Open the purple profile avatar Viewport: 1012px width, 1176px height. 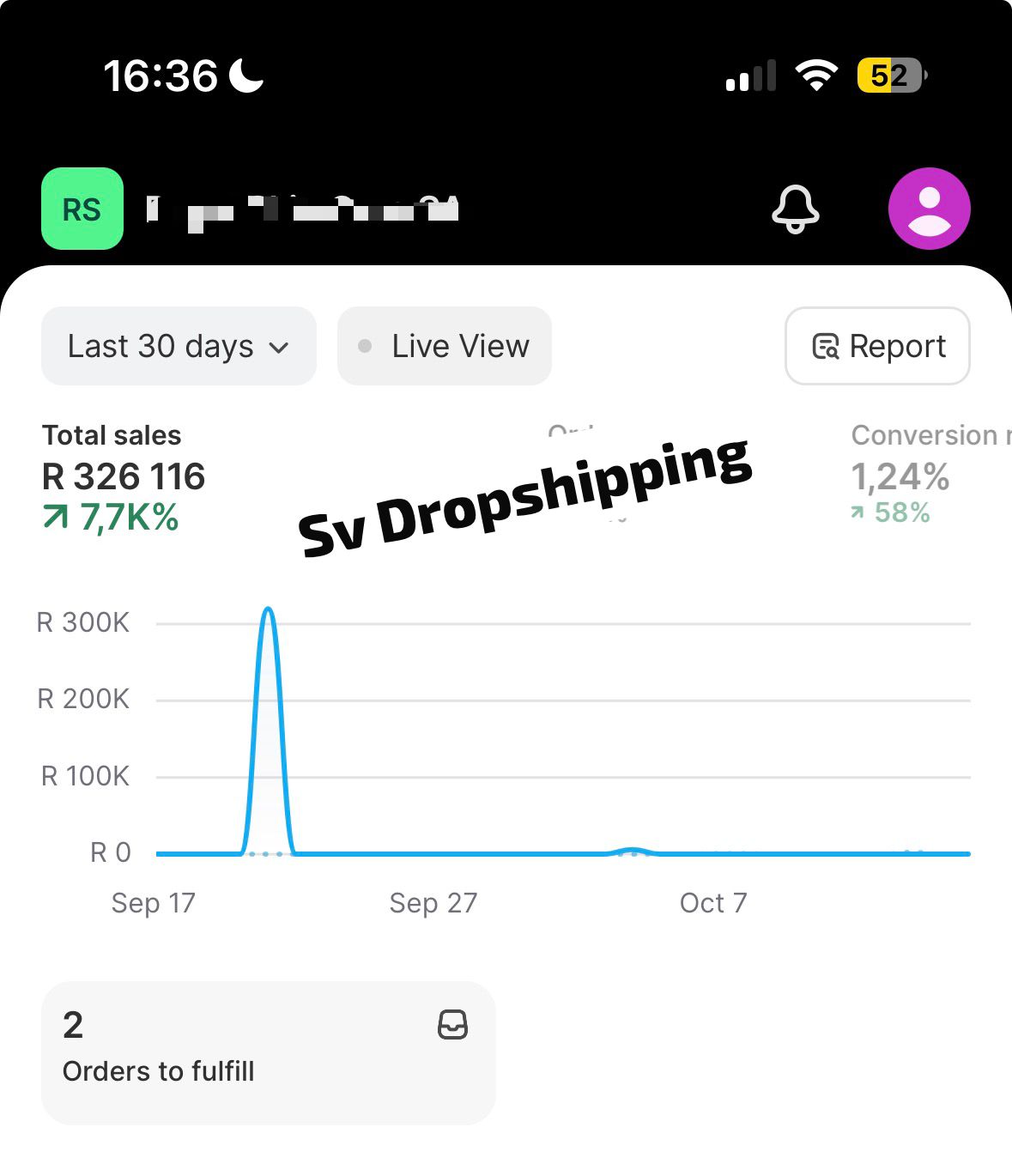929,209
